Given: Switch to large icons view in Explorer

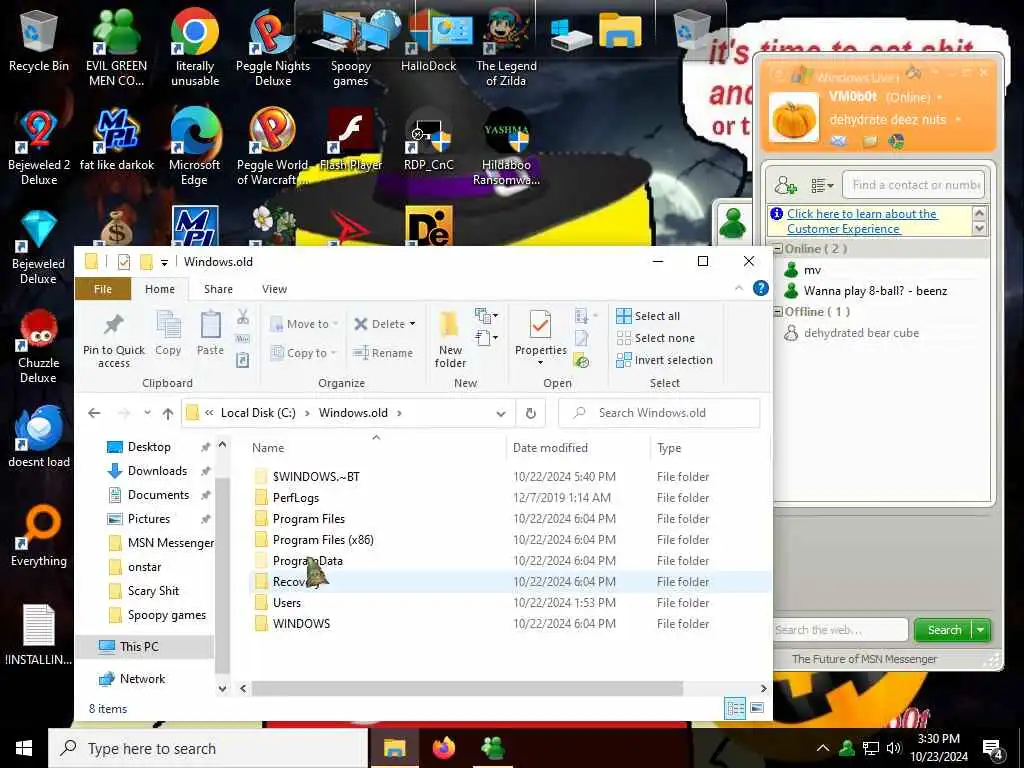Looking at the screenshot, I should click(x=757, y=709).
